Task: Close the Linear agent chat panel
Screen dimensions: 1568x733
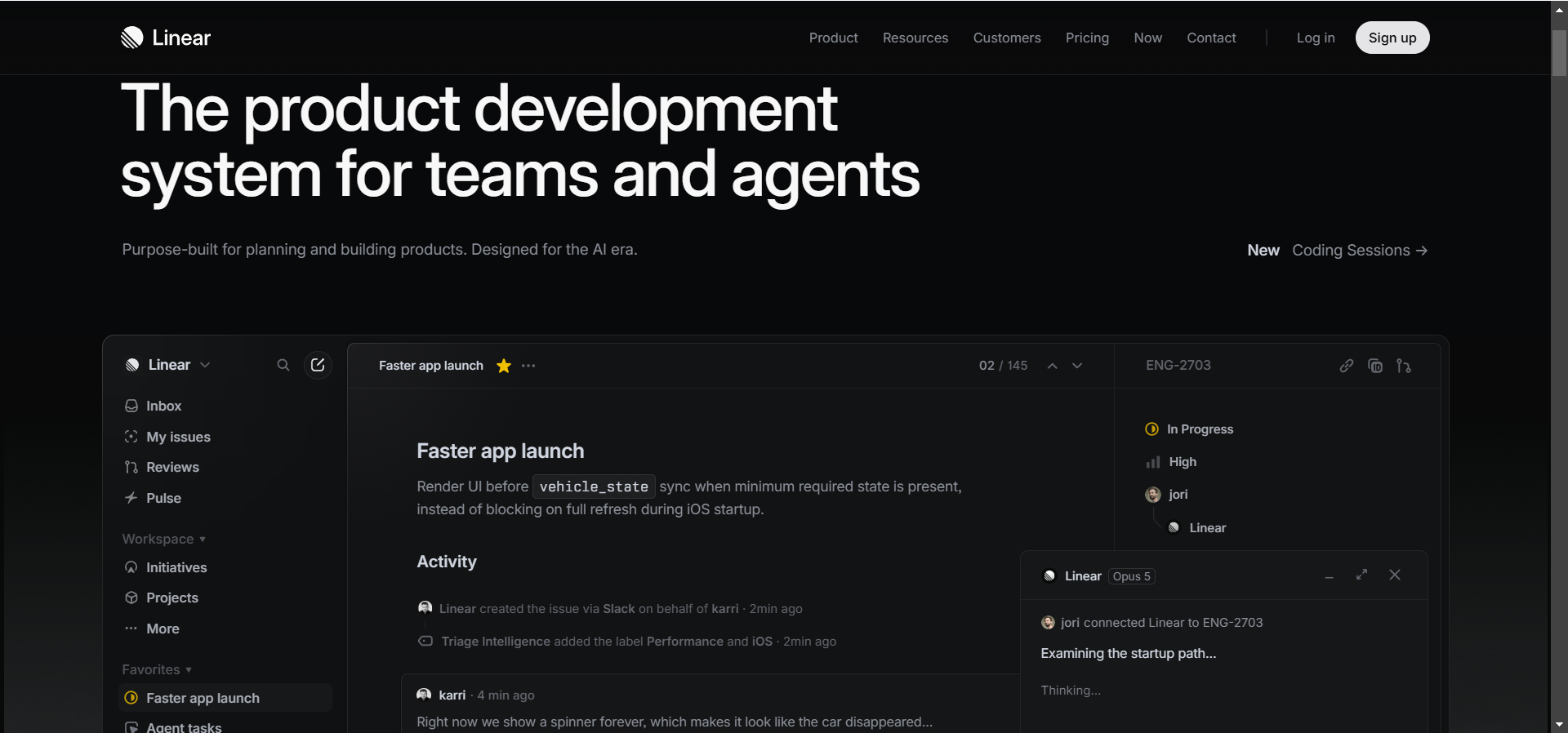Action: click(1395, 575)
